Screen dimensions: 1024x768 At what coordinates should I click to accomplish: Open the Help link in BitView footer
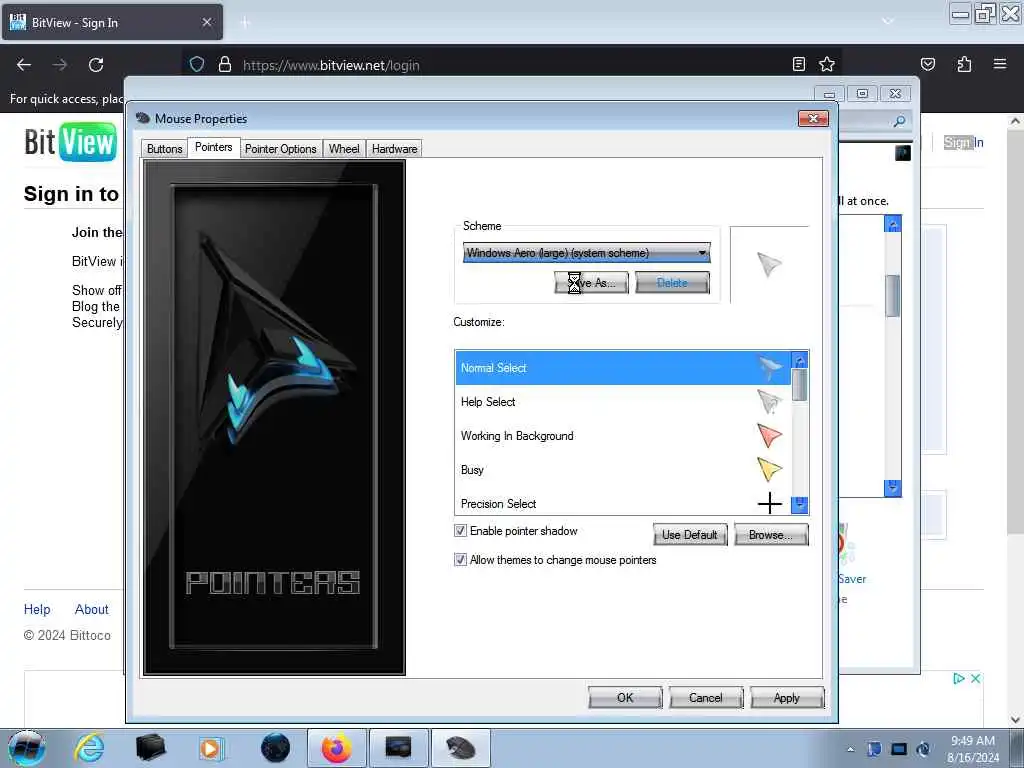[37, 609]
